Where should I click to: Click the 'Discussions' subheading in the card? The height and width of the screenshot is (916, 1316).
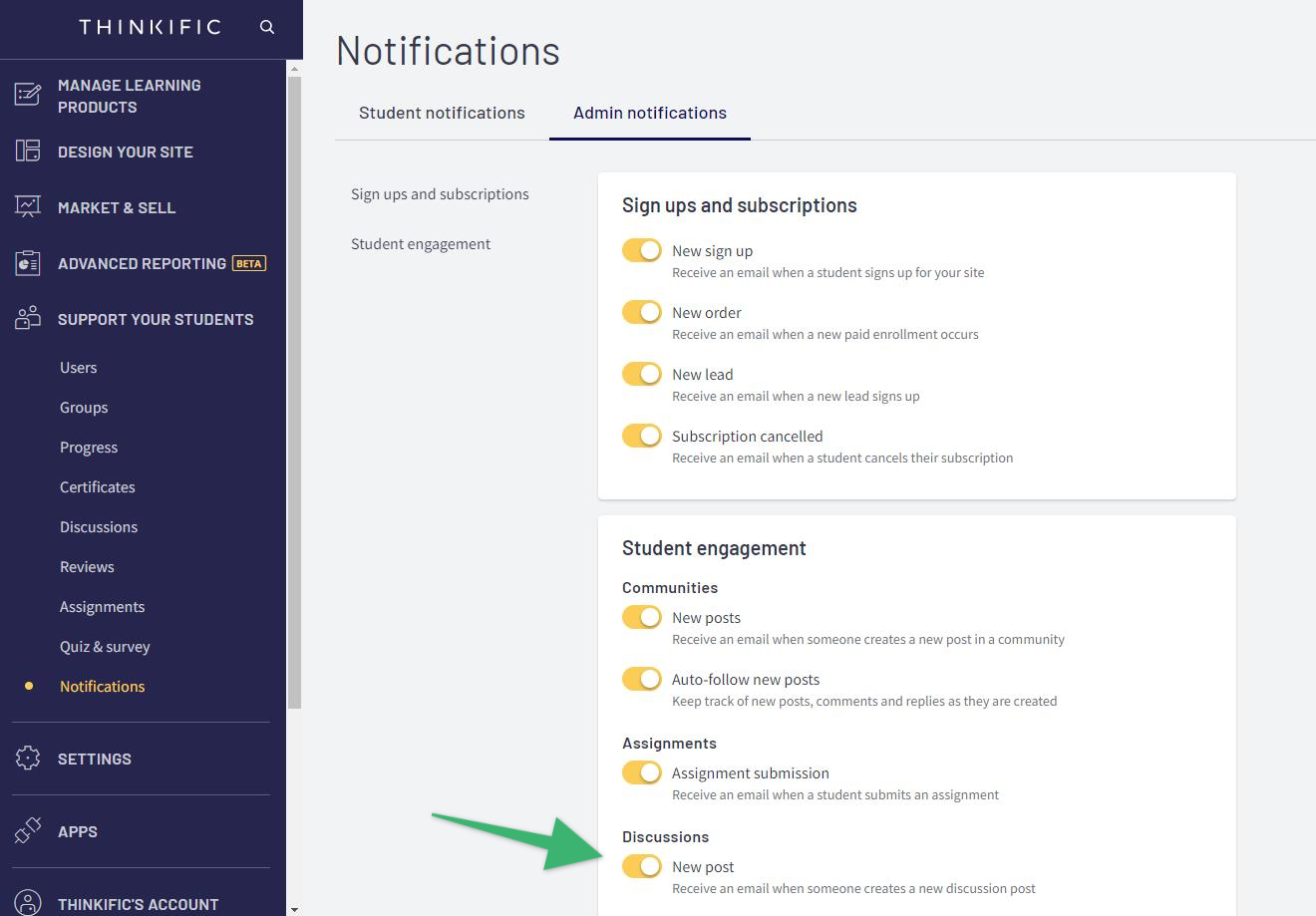pyautogui.click(x=666, y=837)
